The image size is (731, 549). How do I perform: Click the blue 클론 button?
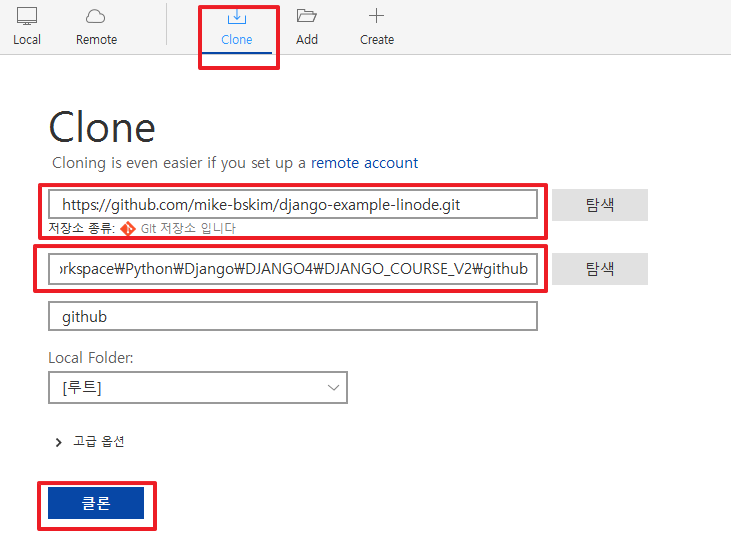[x=96, y=503]
